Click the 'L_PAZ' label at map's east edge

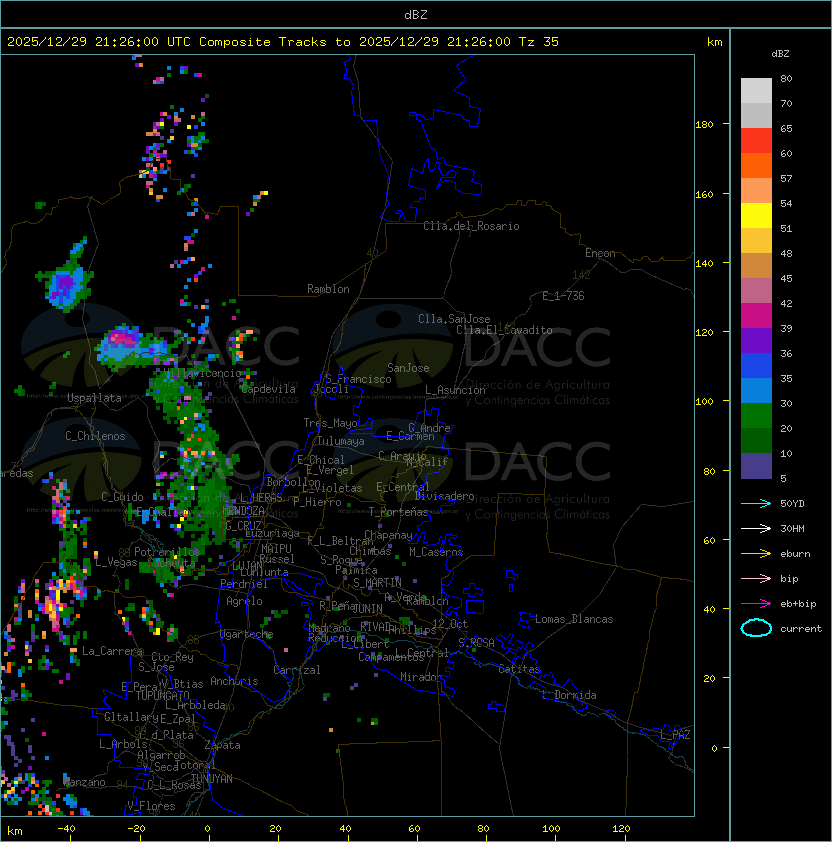click(x=675, y=735)
